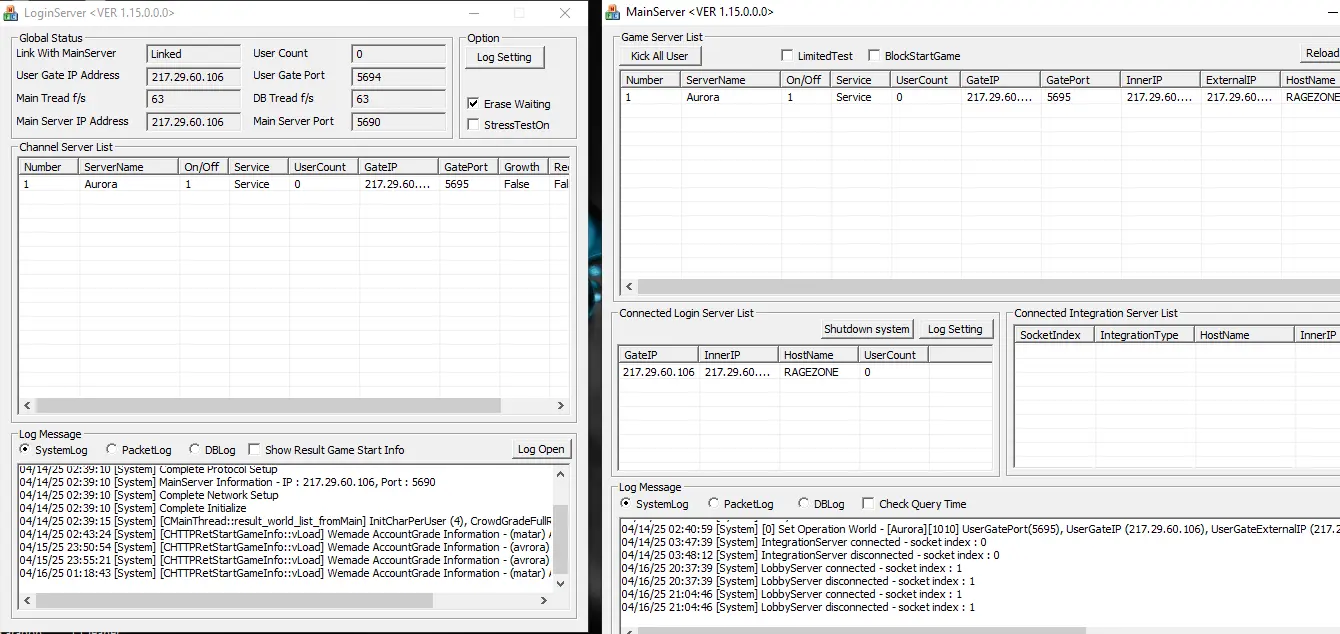Select PacketLog radio in MainServer window

(x=713, y=504)
